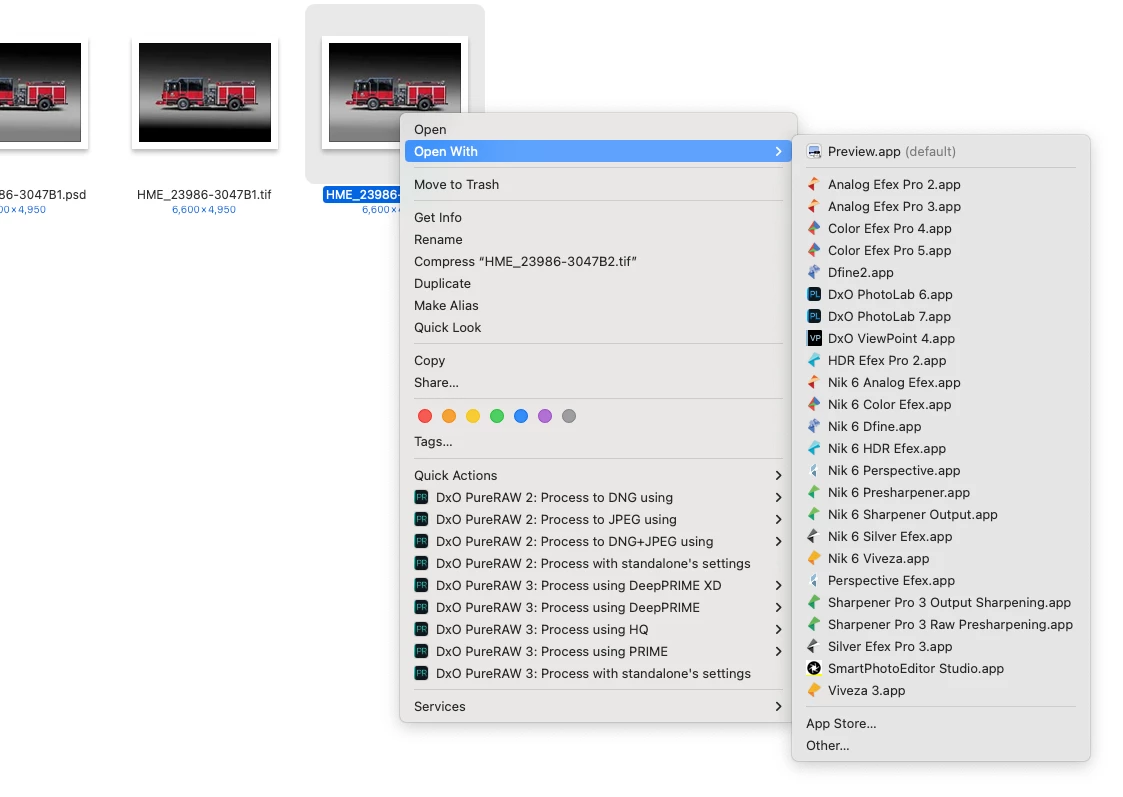Screen dimensions: 1123x797
Task: Choose Color Efex Pro 4.app icon
Action: pyautogui.click(x=814, y=228)
